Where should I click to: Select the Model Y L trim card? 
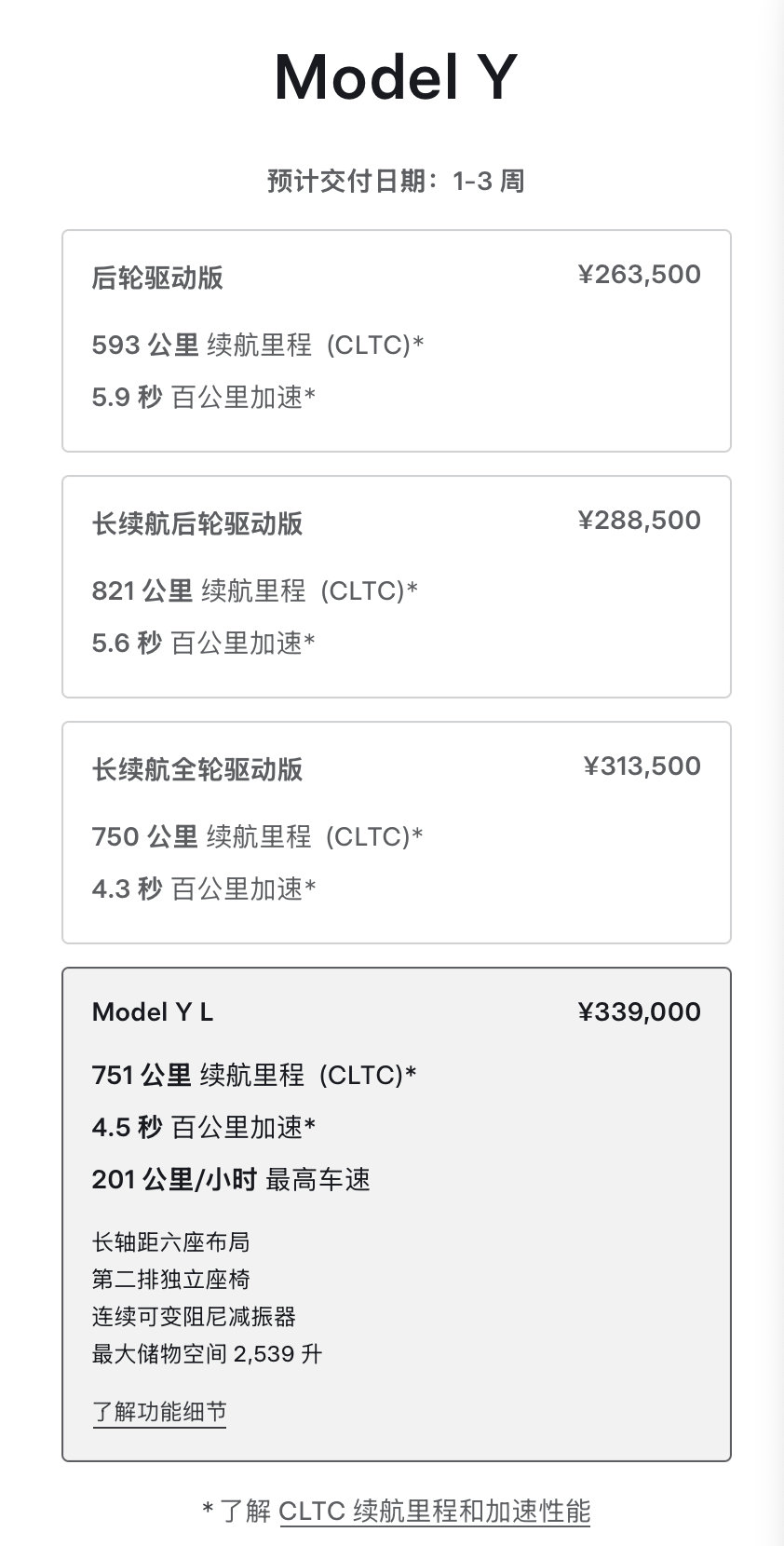point(396,1214)
